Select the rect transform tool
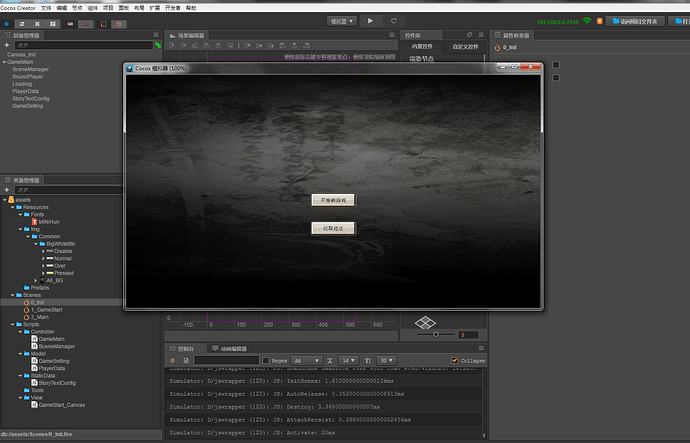Image resolution: width=690 pixels, height=443 pixels. click(x=53, y=24)
